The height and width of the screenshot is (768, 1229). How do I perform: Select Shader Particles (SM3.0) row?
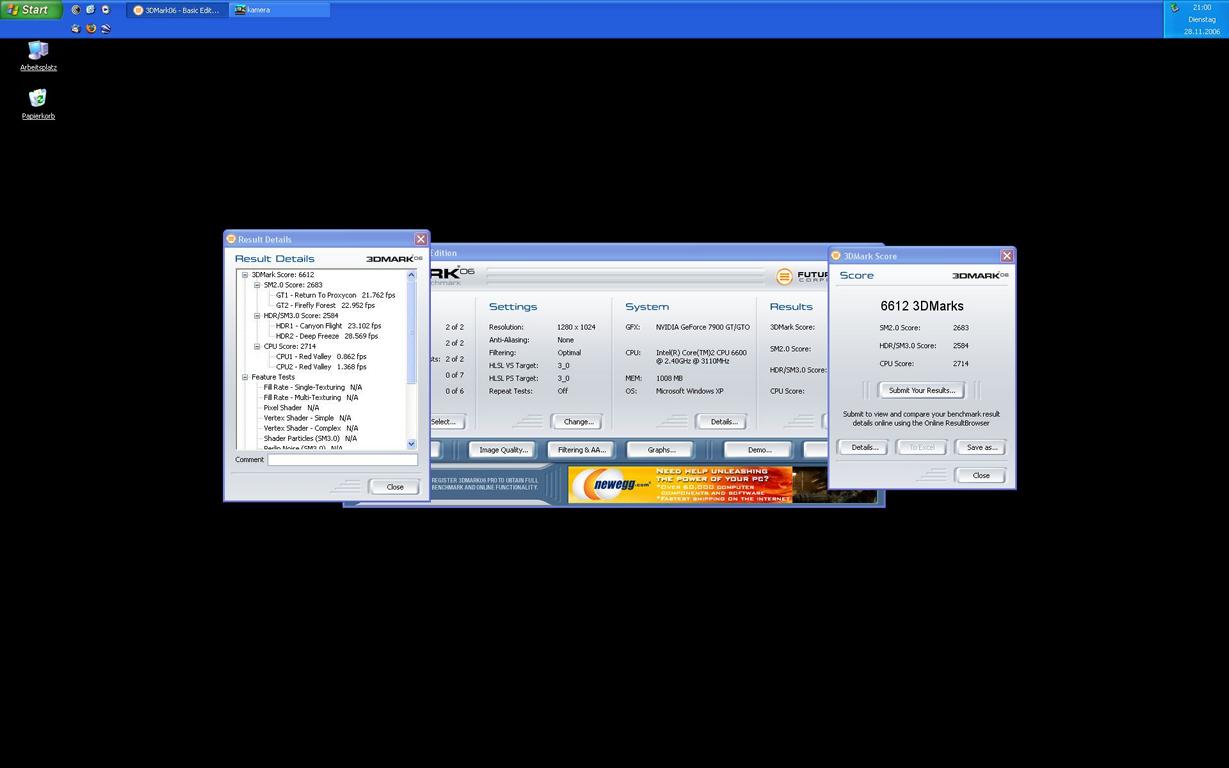tap(310, 438)
